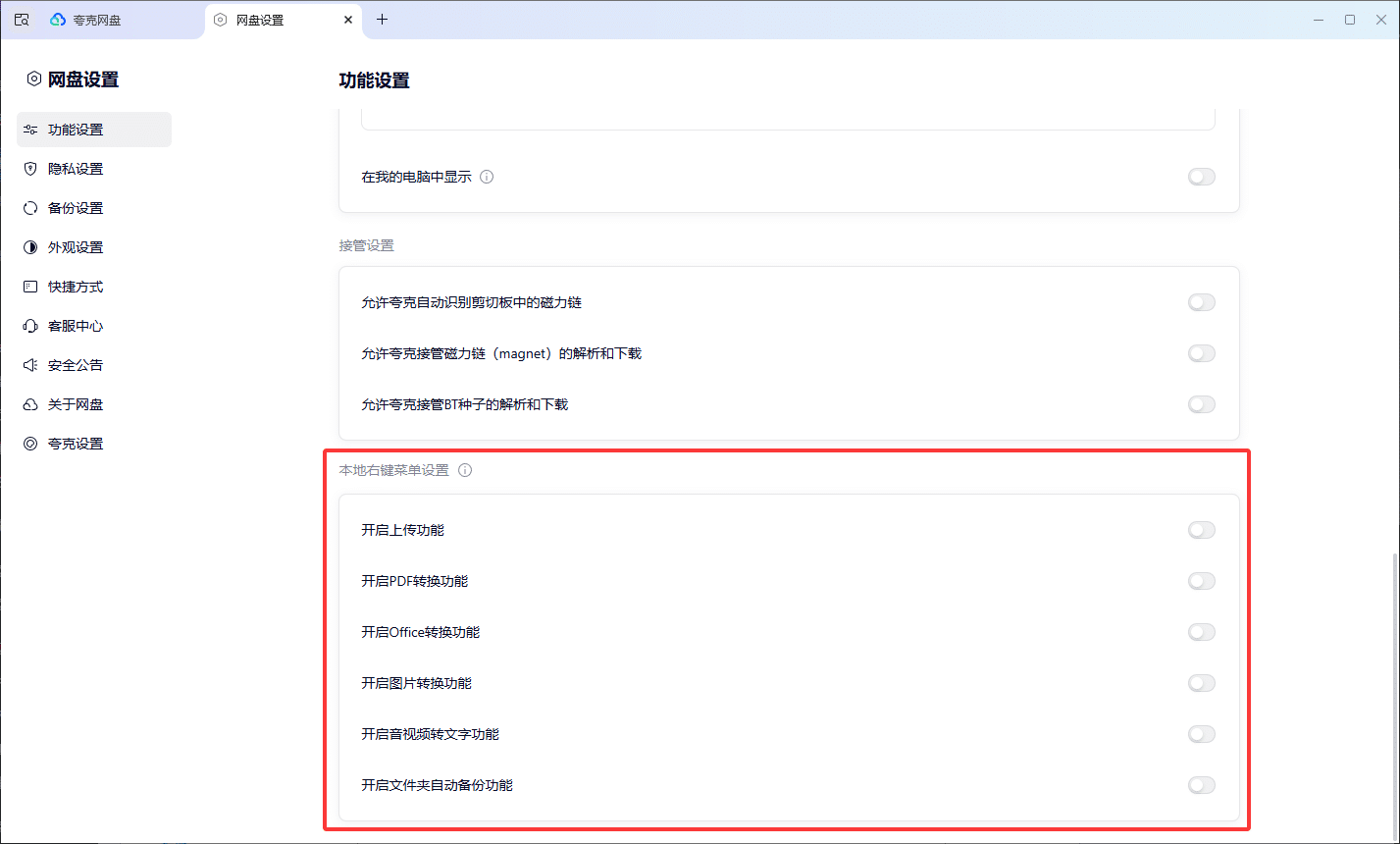Click the info icon next to 在我的电脑中显示
The image size is (1400, 844).
[488, 177]
